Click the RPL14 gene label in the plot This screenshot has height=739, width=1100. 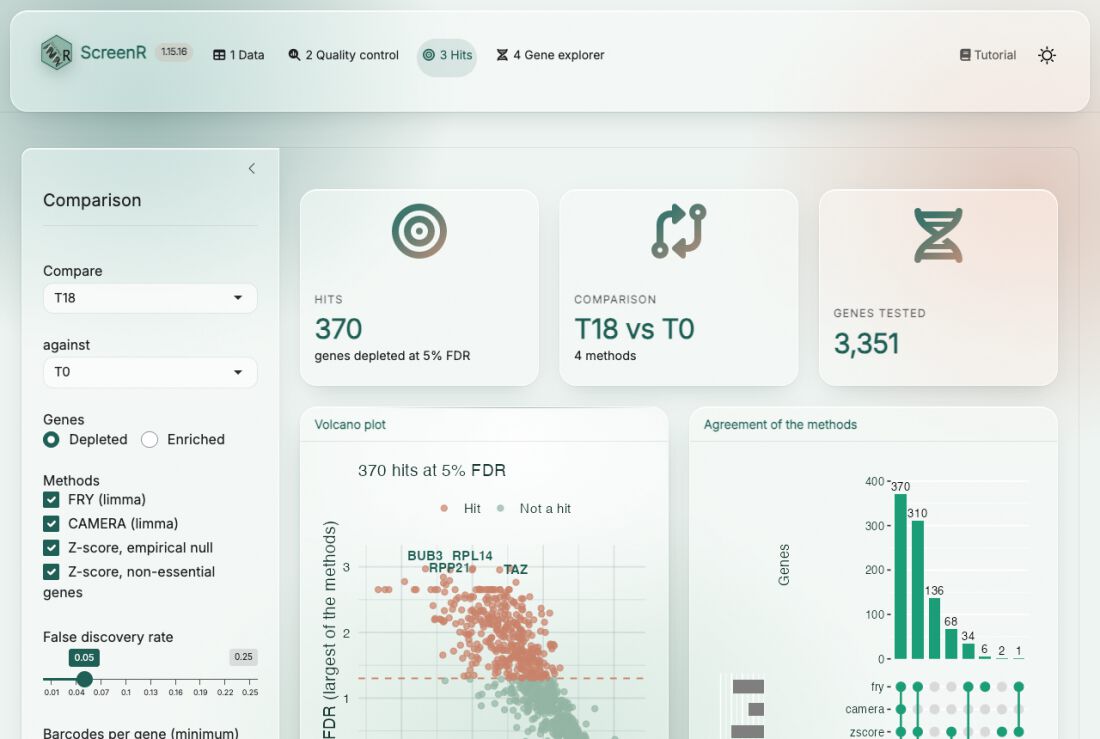tap(472, 556)
